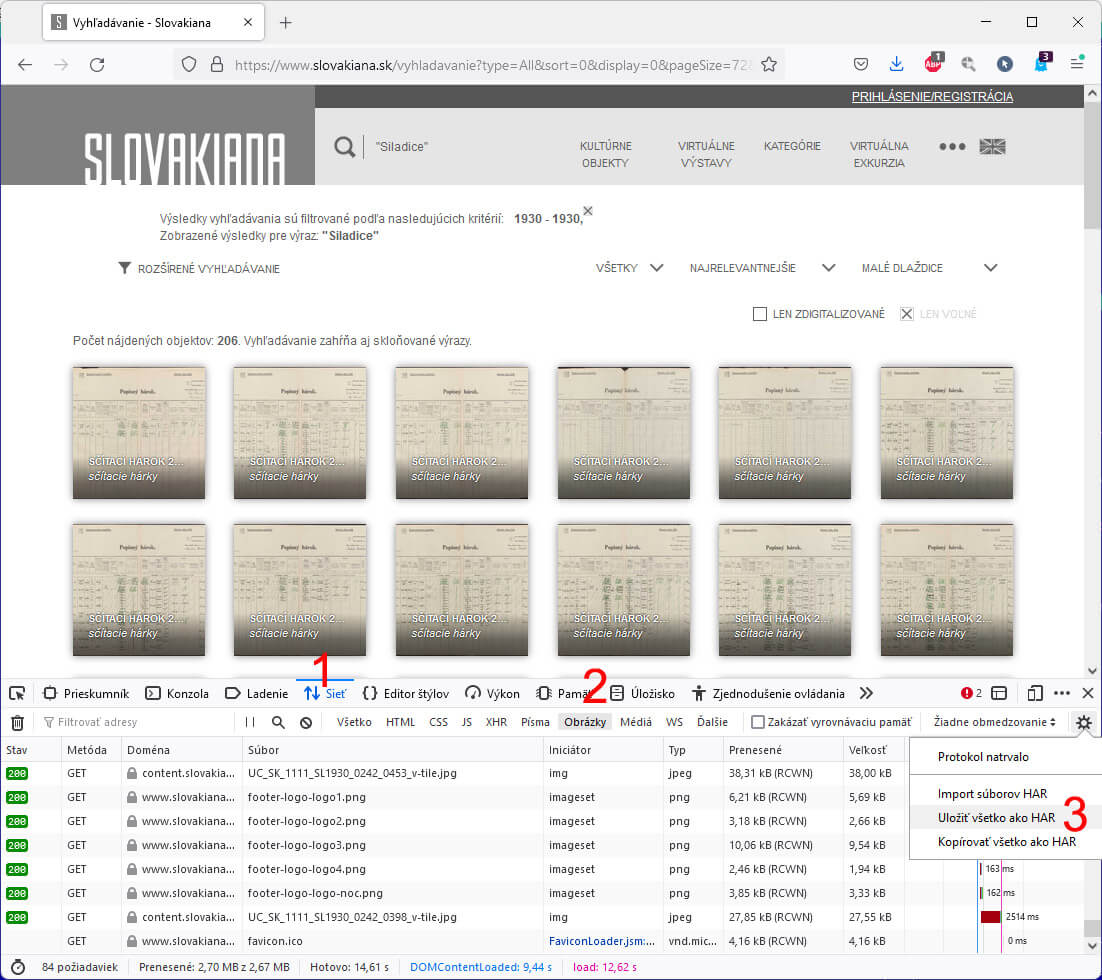Close the developer tools panel
The height and width of the screenshot is (980, 1102).
(x=1088, y=693)
